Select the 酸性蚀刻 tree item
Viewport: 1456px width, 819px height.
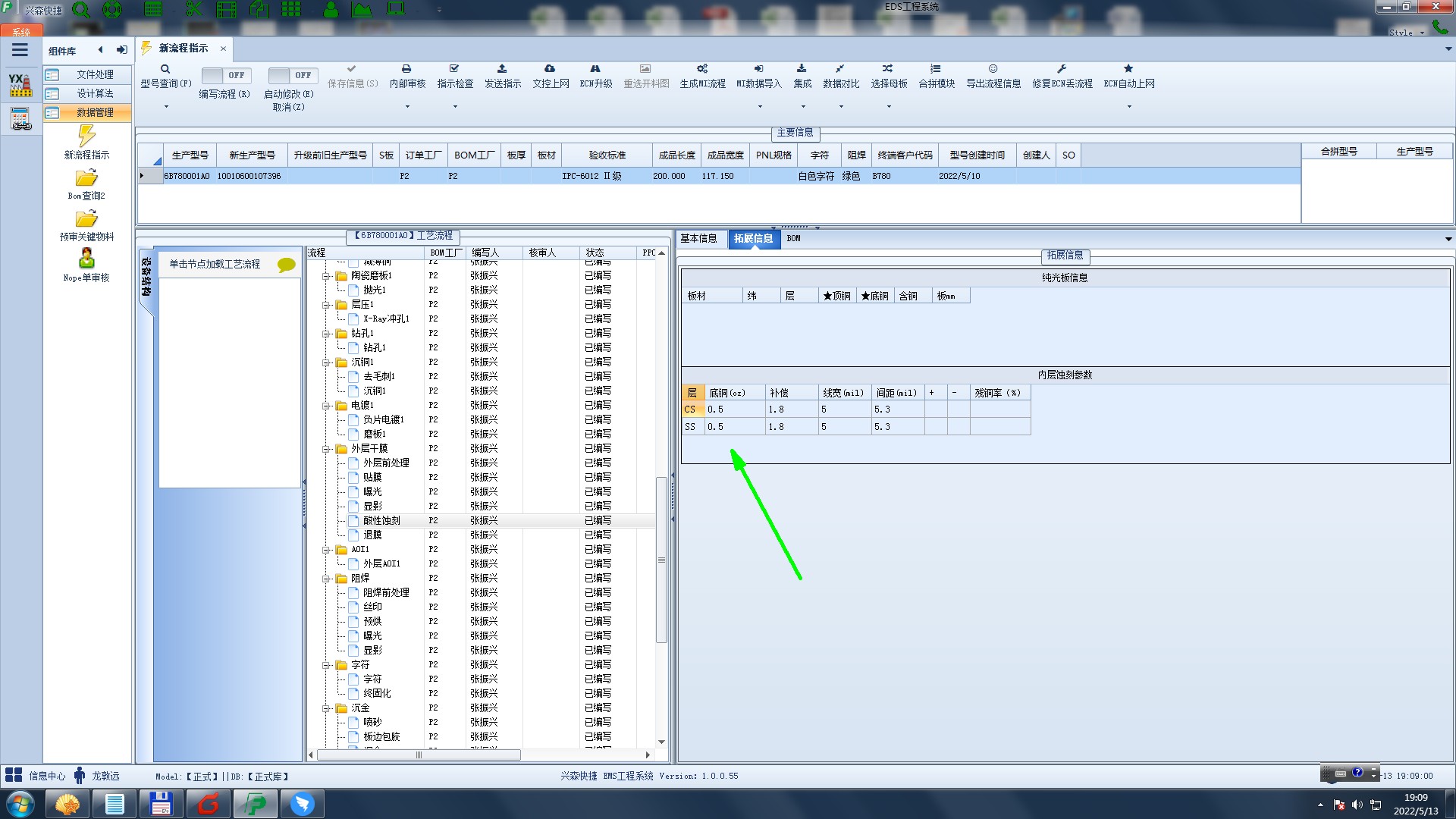[381, 521]
